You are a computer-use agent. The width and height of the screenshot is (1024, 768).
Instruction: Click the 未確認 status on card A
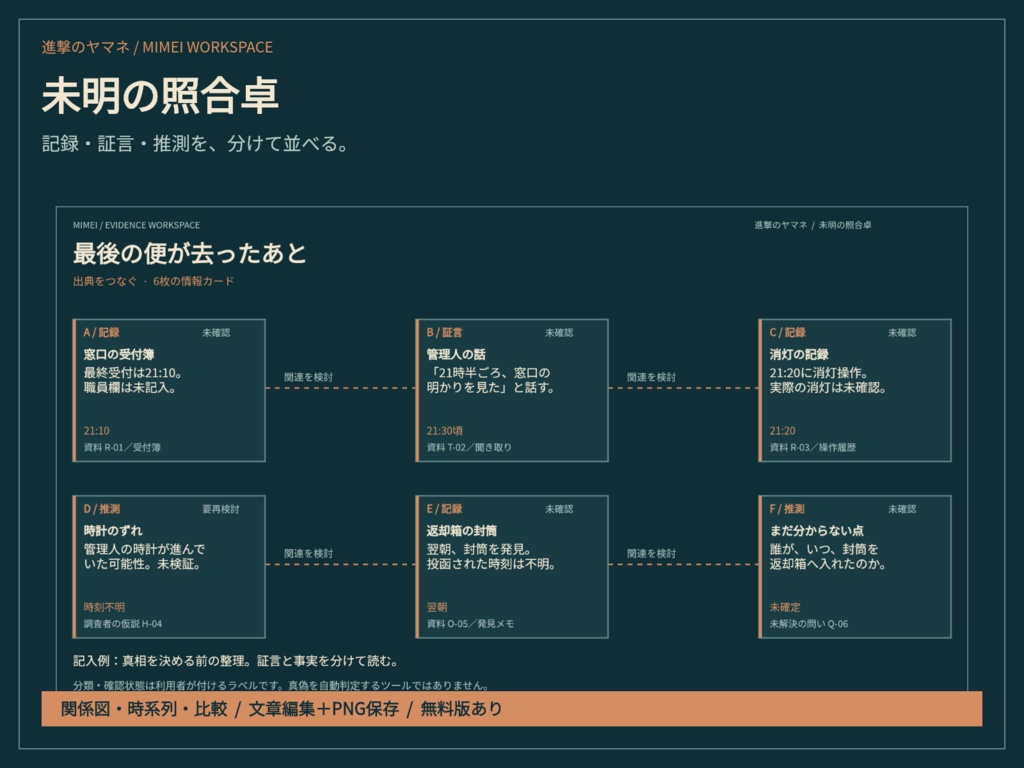pyautogui.click(x=216, y=332)
